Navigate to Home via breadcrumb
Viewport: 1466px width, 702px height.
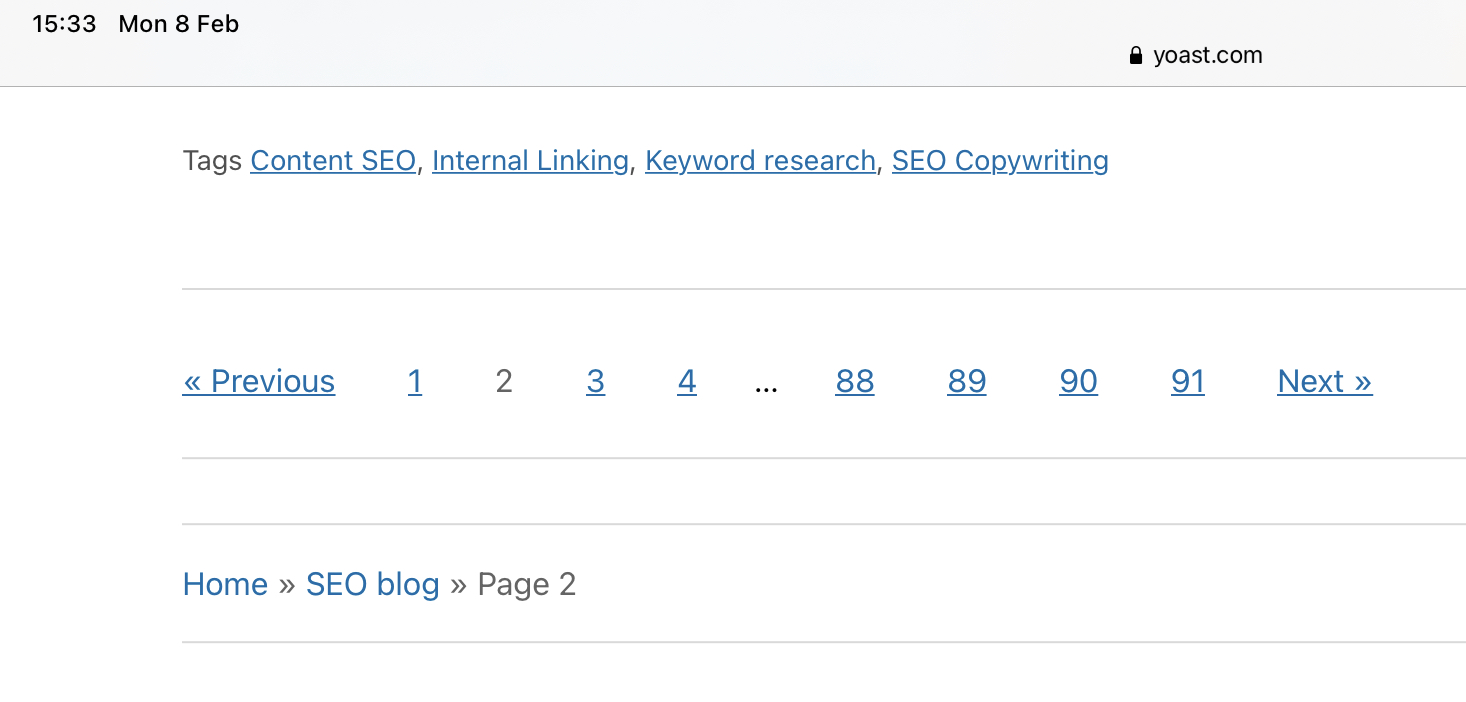click(225, 584)
